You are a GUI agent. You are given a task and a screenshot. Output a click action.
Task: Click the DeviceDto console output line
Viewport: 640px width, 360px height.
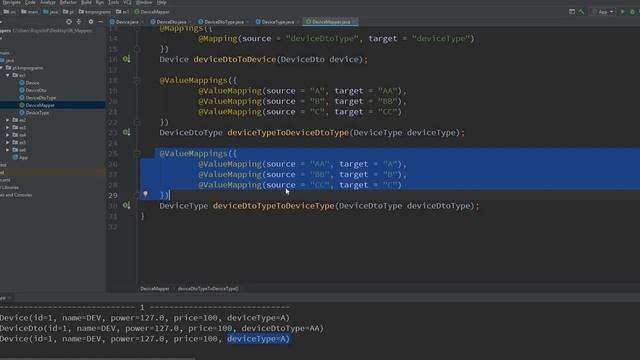(x=162, y=328)
